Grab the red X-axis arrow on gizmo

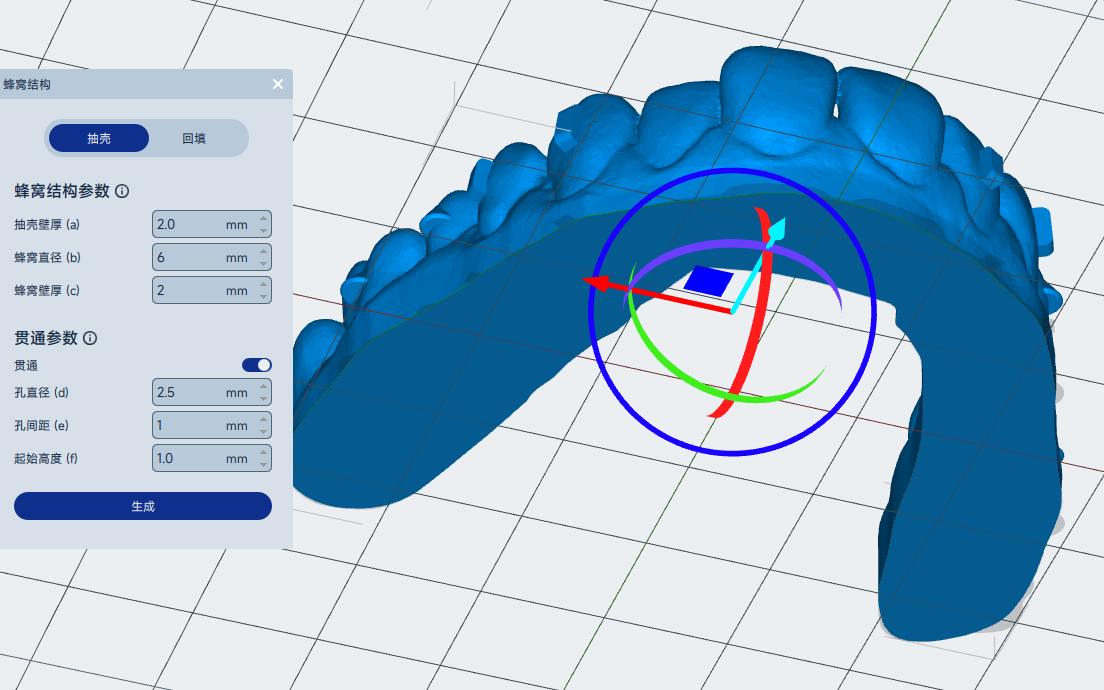(x=597, y=283)
